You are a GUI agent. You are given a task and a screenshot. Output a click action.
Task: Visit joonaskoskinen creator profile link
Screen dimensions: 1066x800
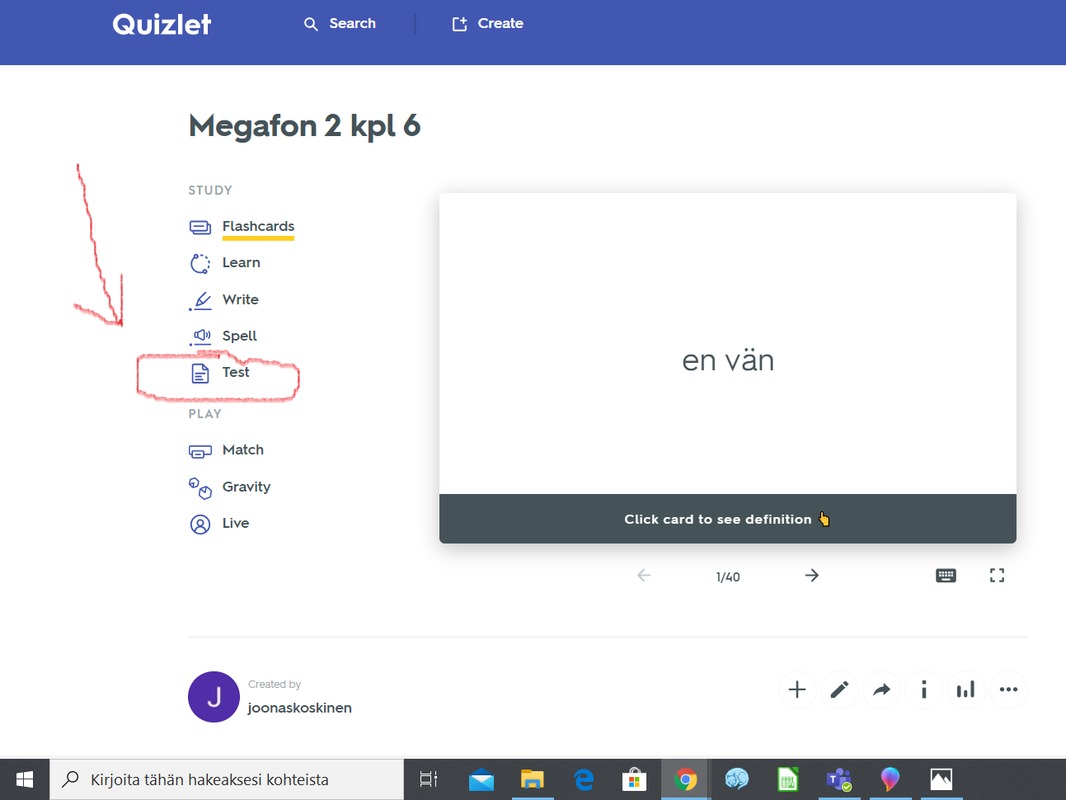(300, 708)
